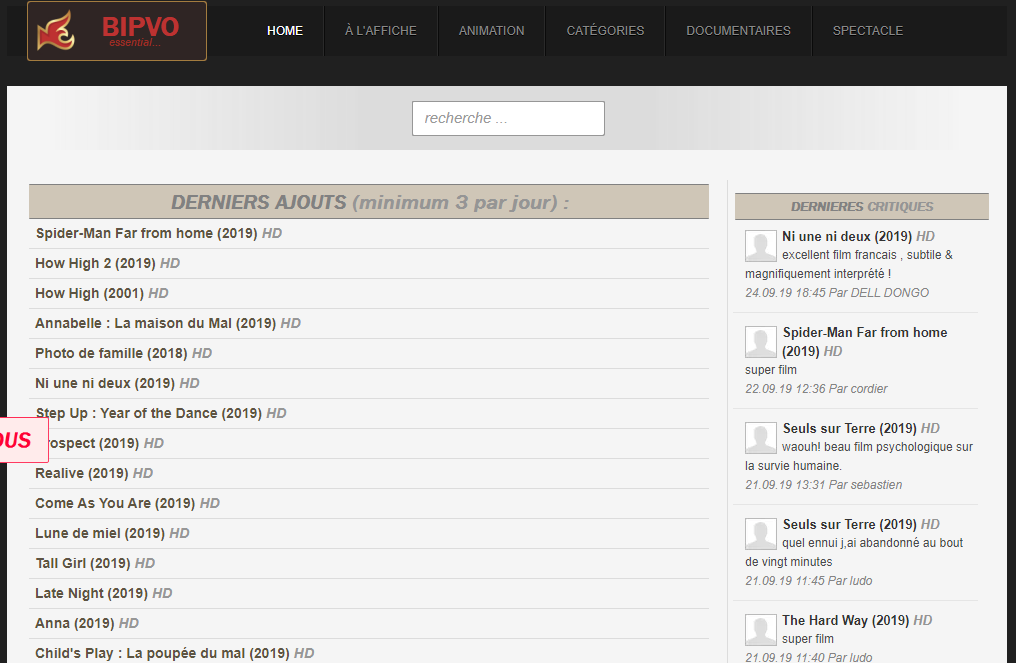
Task: Click the red side tab on left edge
Action: (23, 440)
